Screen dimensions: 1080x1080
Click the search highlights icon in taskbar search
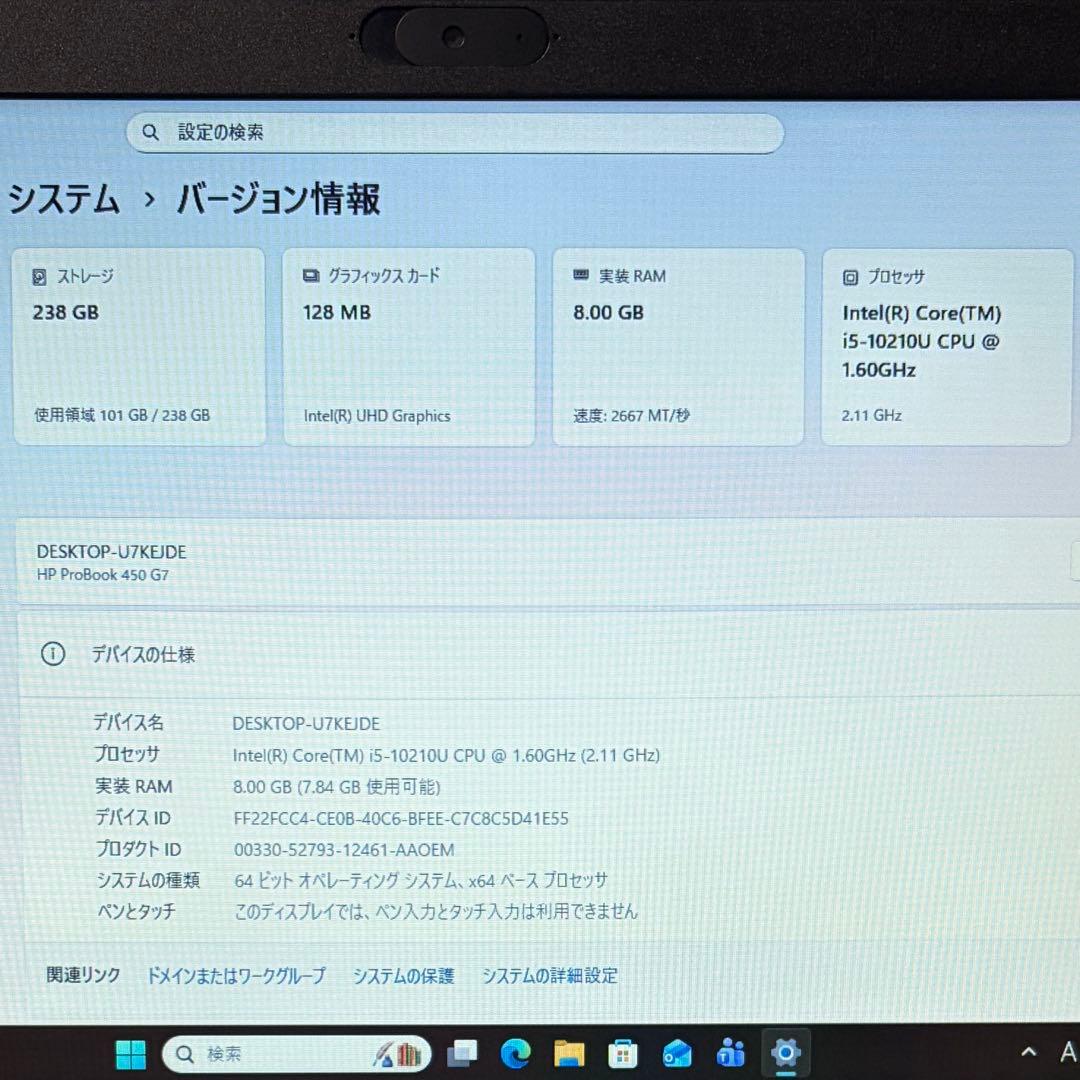pyautogui.click(x=397, y=1055)
